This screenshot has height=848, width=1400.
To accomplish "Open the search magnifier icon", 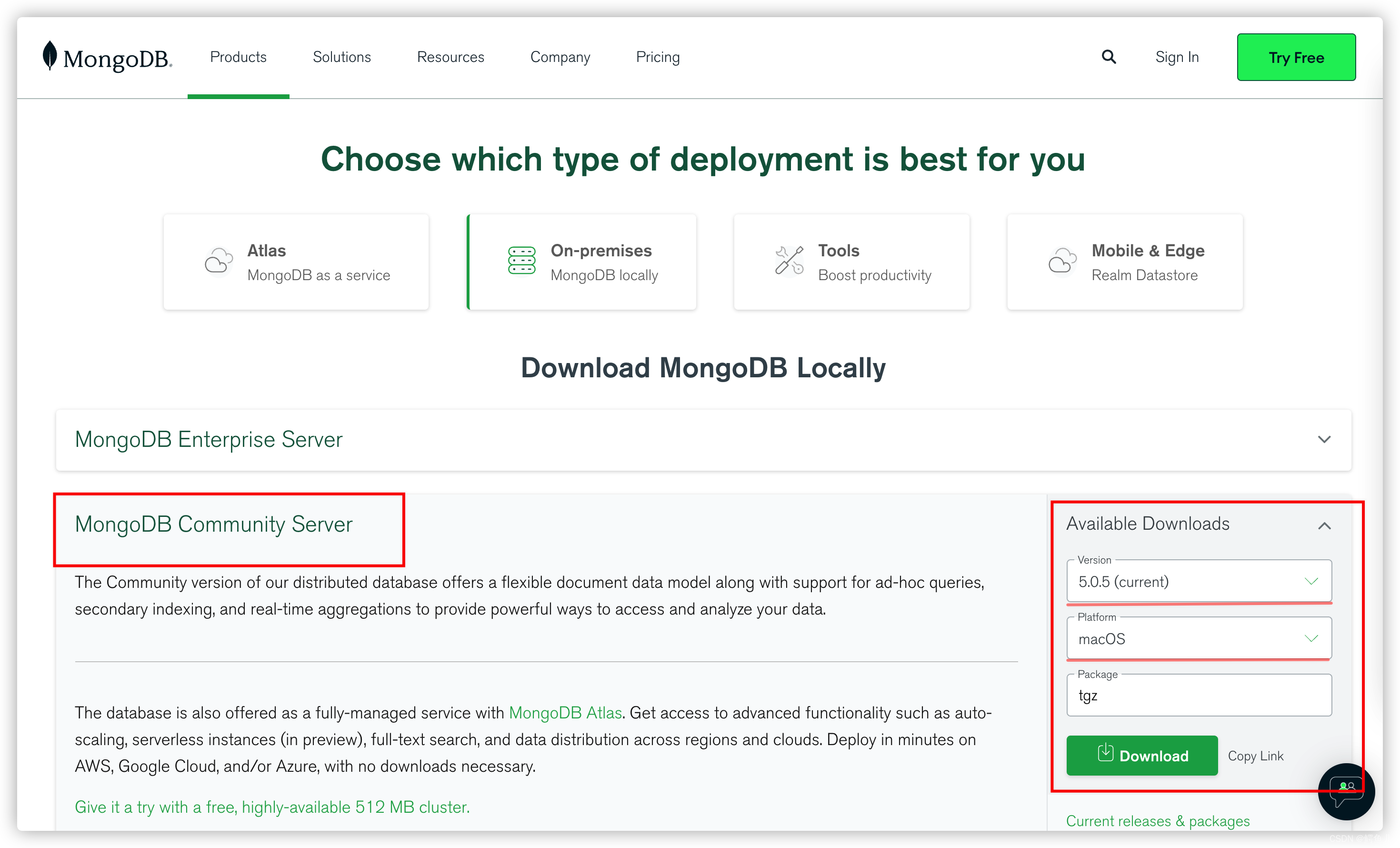I will click(1109, 57).
